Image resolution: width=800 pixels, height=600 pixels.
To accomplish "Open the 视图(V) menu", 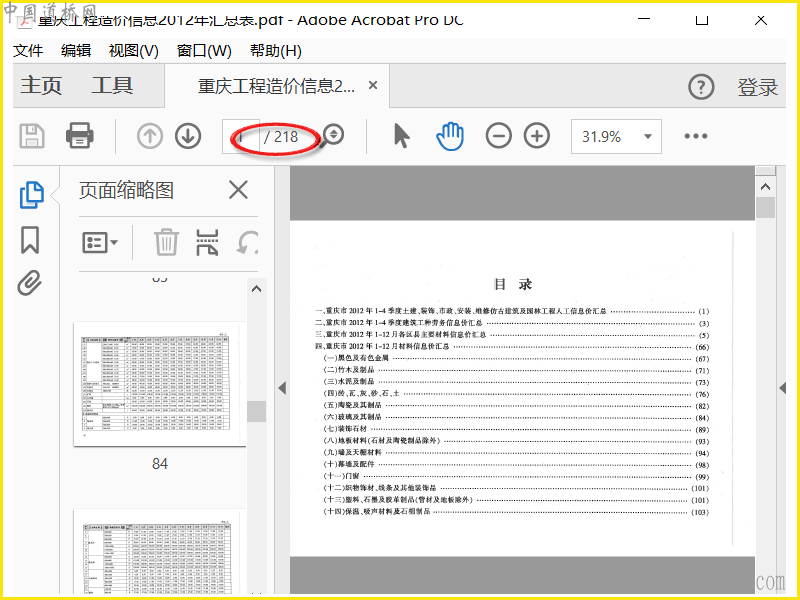I will [134, 51].
